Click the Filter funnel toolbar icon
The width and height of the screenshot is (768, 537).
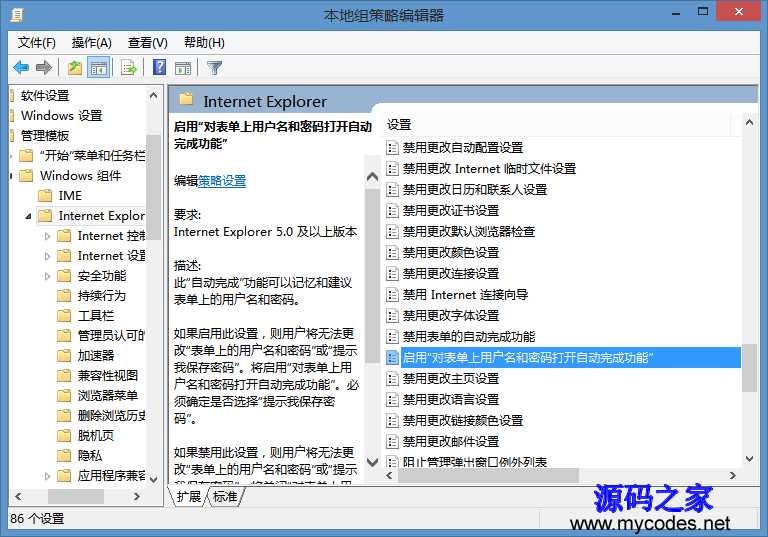215,67
